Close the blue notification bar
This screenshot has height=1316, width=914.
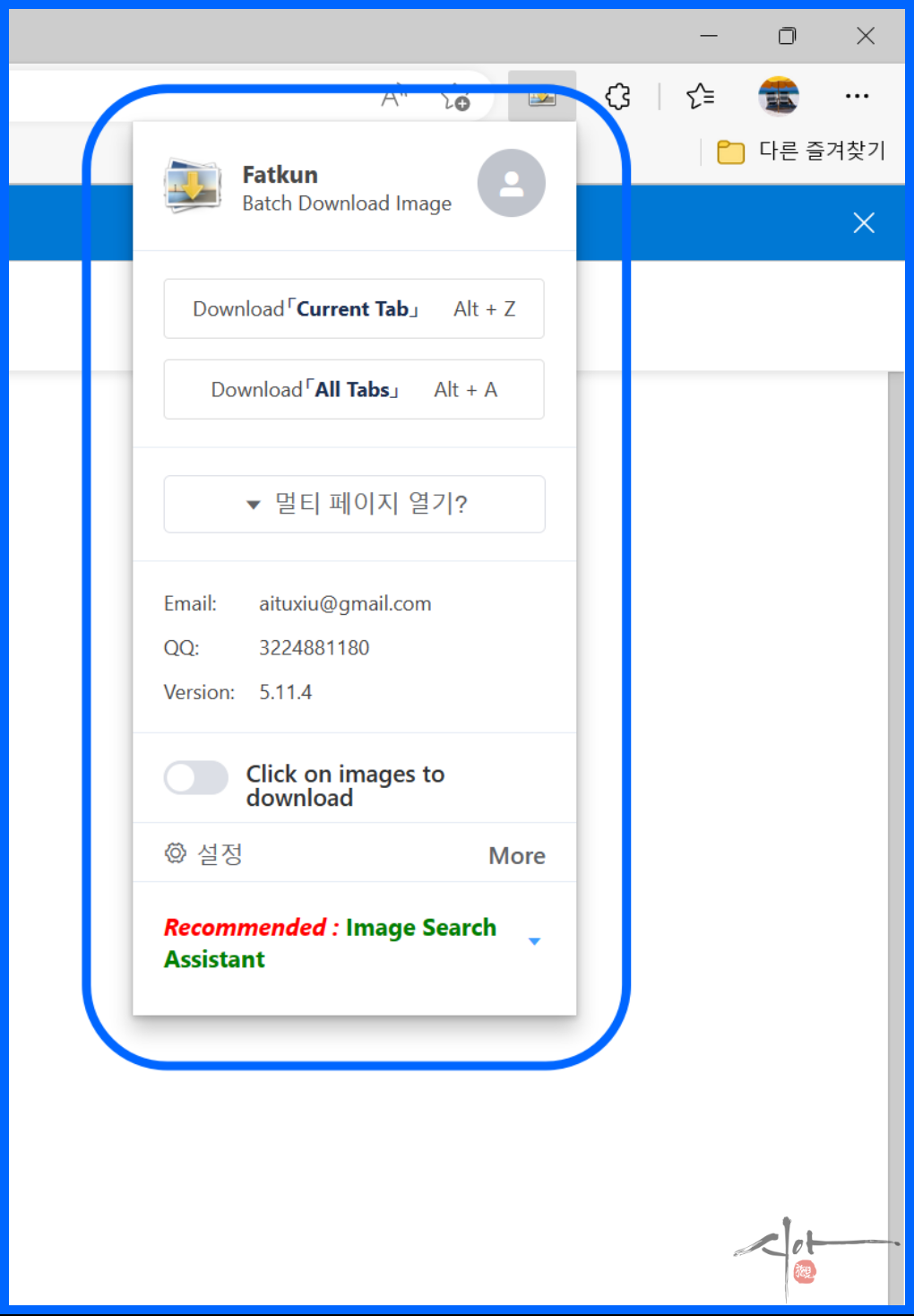click(864, 222)
